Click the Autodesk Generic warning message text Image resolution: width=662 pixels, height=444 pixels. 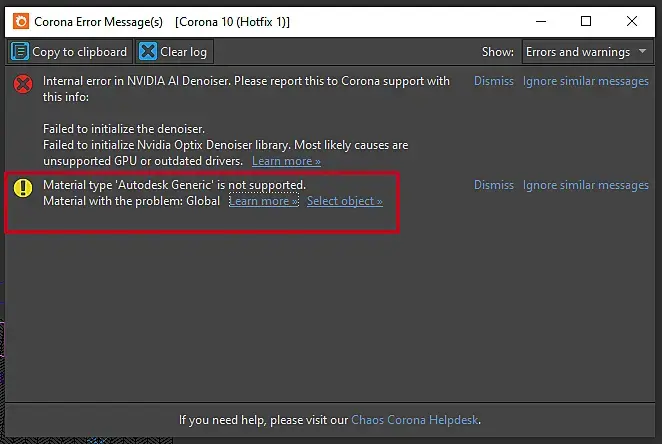(174, 185)
